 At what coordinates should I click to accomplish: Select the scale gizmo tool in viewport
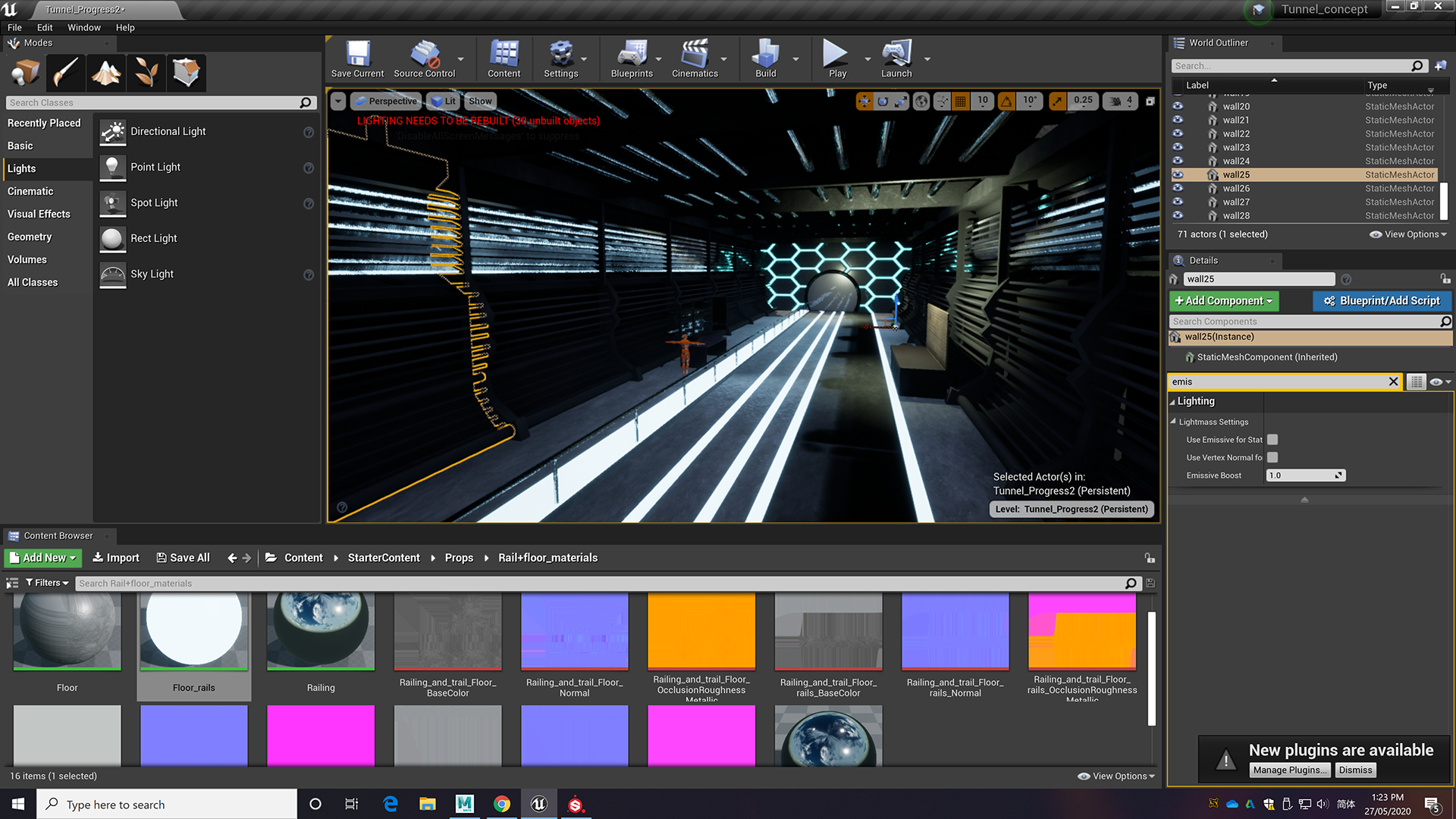point(901,101)
